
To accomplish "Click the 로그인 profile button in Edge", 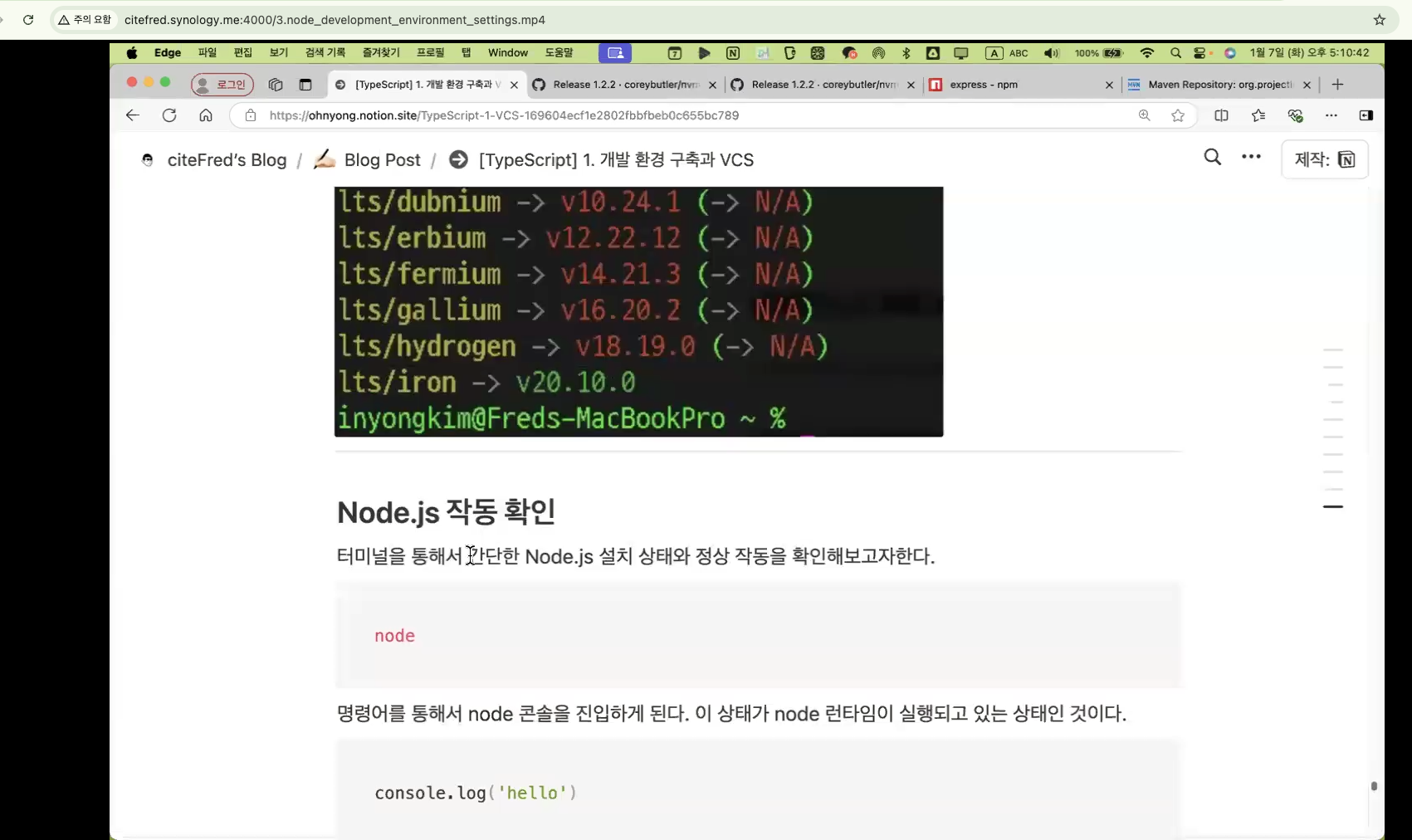I will click(x=222, y=85).
